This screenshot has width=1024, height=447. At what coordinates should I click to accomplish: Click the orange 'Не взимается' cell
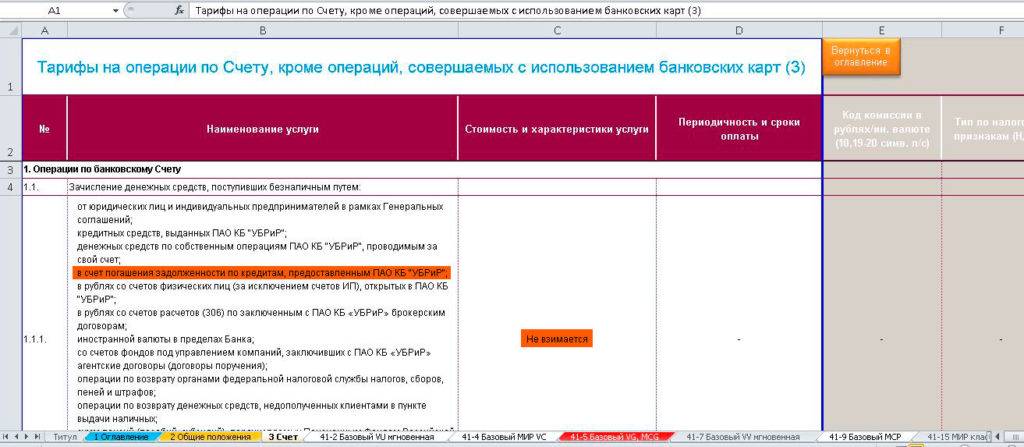557,340
